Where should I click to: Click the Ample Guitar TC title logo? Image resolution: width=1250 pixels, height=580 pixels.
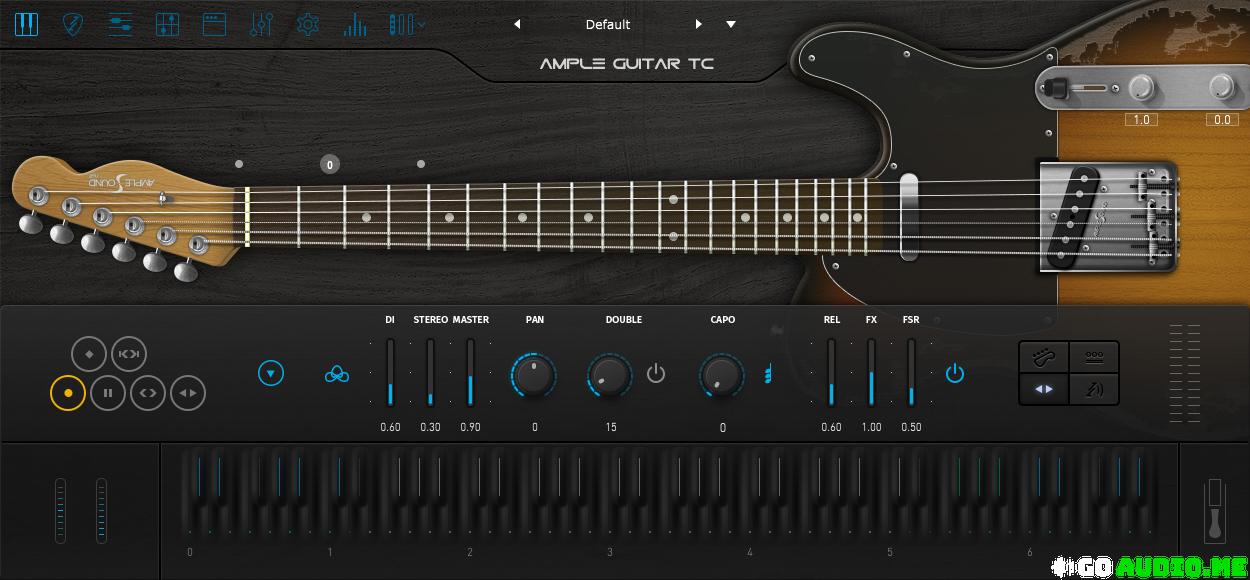[627, 64]
